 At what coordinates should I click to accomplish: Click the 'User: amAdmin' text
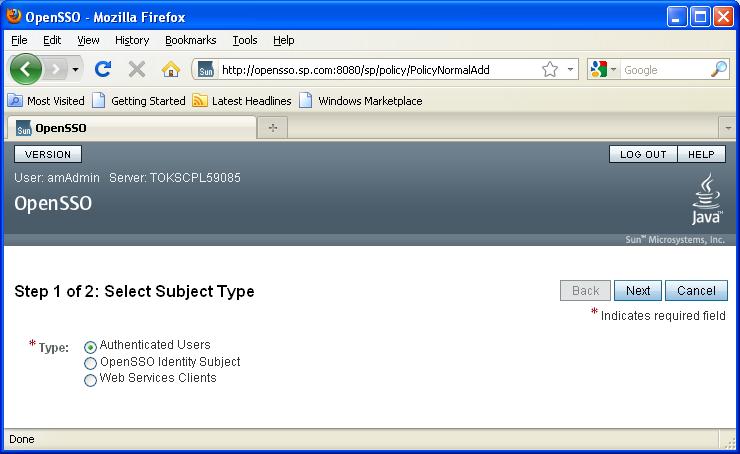click(57, 178)
